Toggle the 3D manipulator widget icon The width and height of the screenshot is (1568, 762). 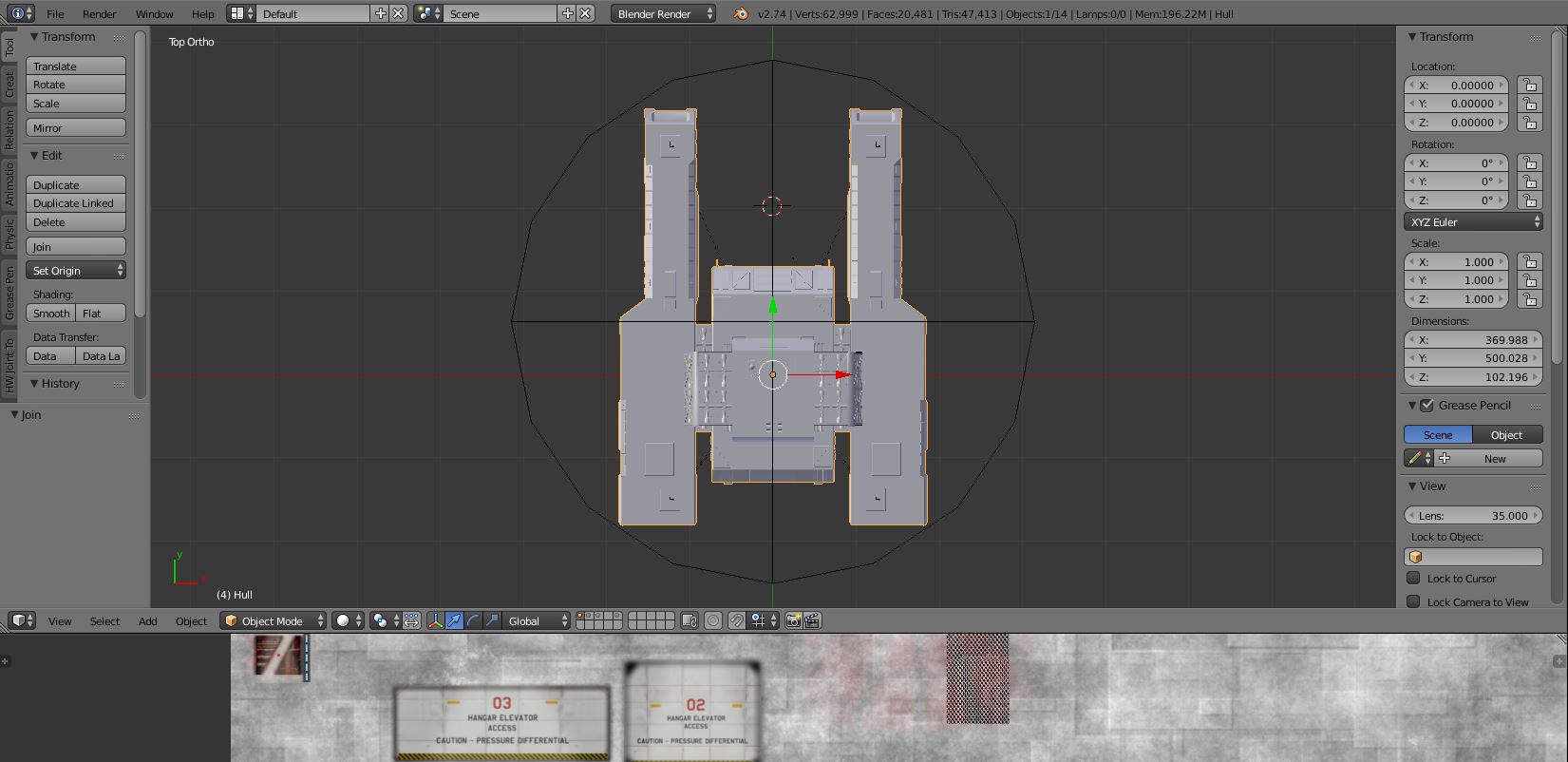coord(435,620)
